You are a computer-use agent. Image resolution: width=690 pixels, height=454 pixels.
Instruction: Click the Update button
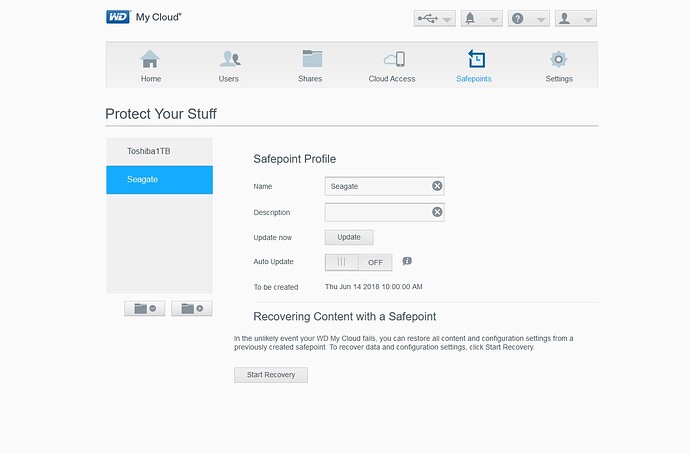click(349, 237)
